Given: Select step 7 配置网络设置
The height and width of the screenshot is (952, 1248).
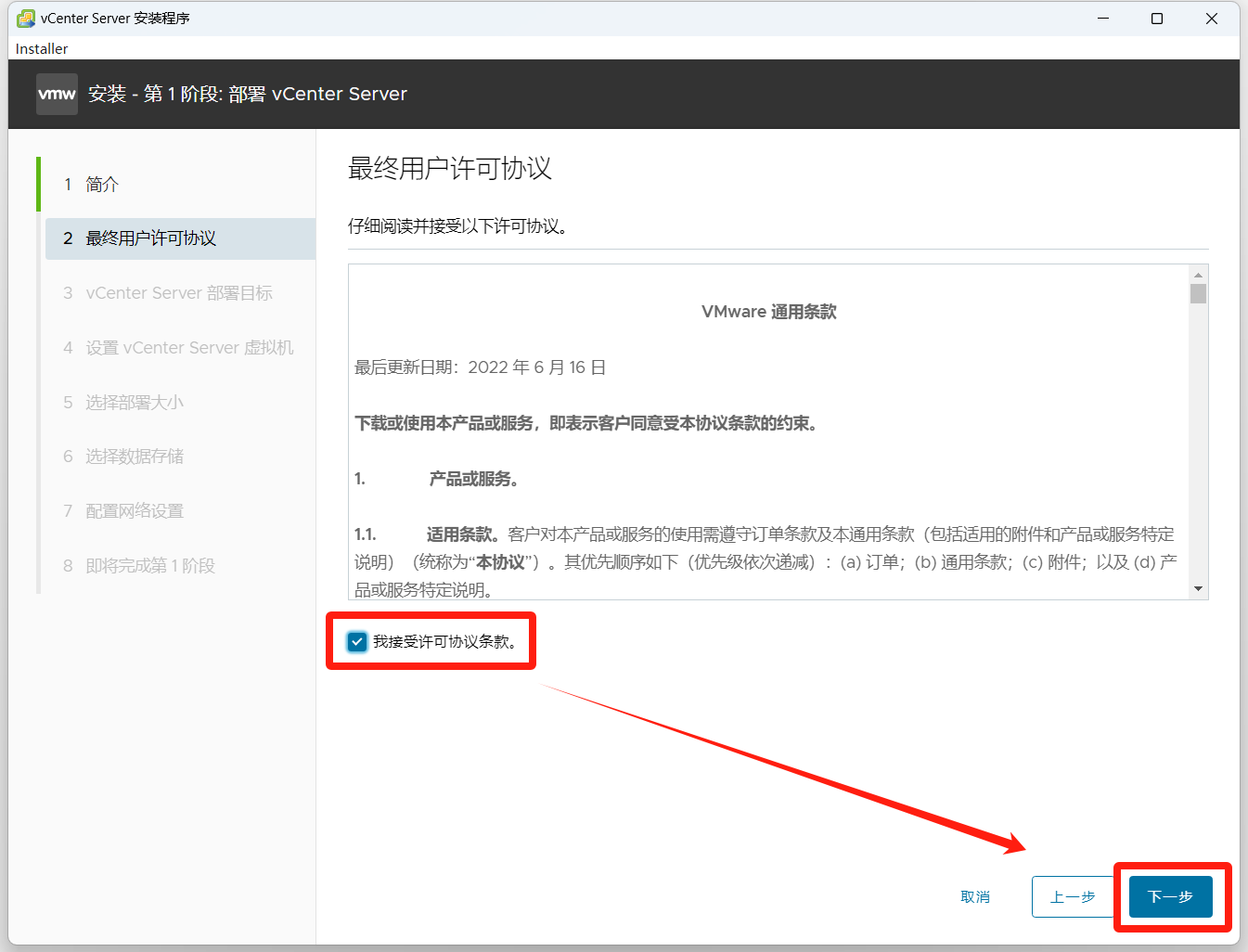Looking at the screenshot, I should tap(135, 511).
